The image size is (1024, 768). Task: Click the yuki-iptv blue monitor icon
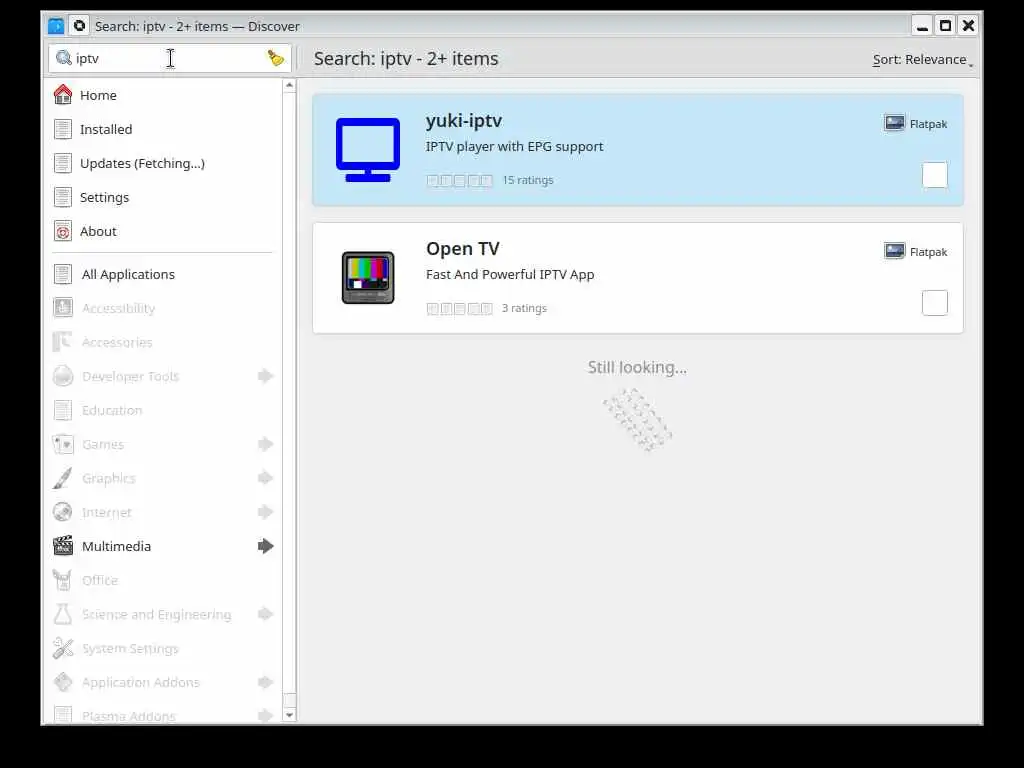point(368,150)
